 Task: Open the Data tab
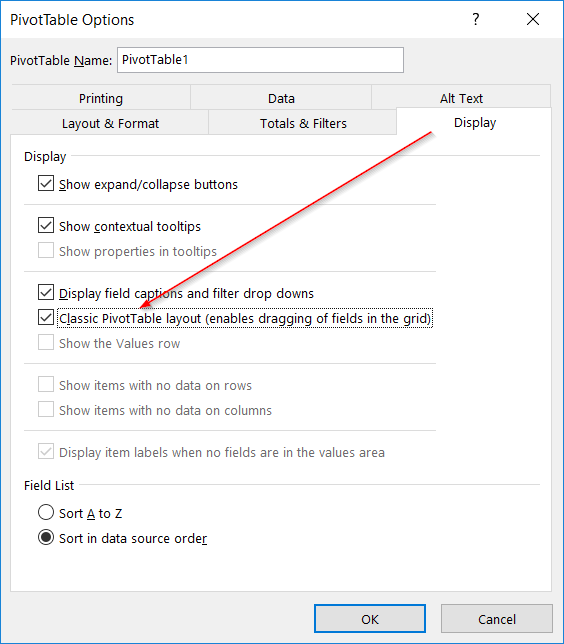(x=281, y=98)
